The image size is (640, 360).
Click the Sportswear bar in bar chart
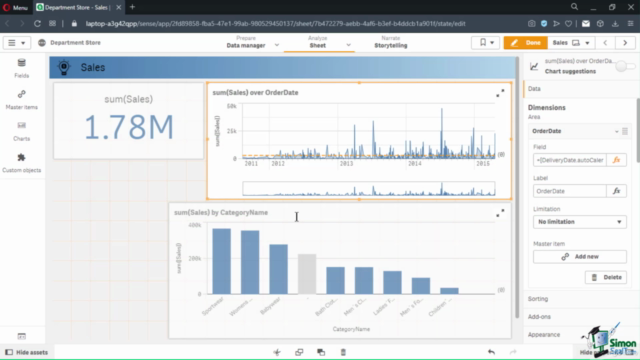pyautogui.click(x=222, y=261)
